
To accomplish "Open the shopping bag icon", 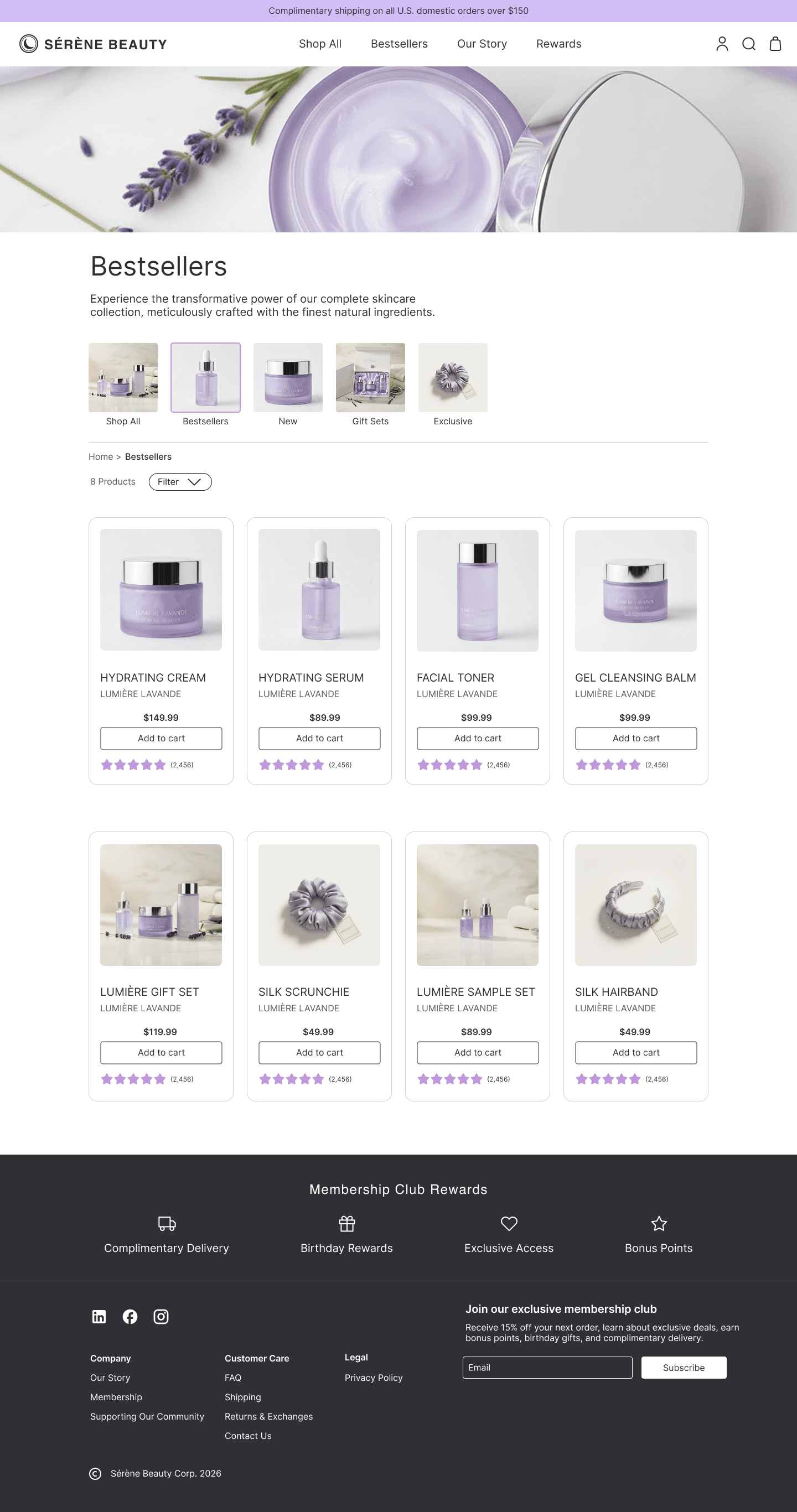I will tap(775, 44).
